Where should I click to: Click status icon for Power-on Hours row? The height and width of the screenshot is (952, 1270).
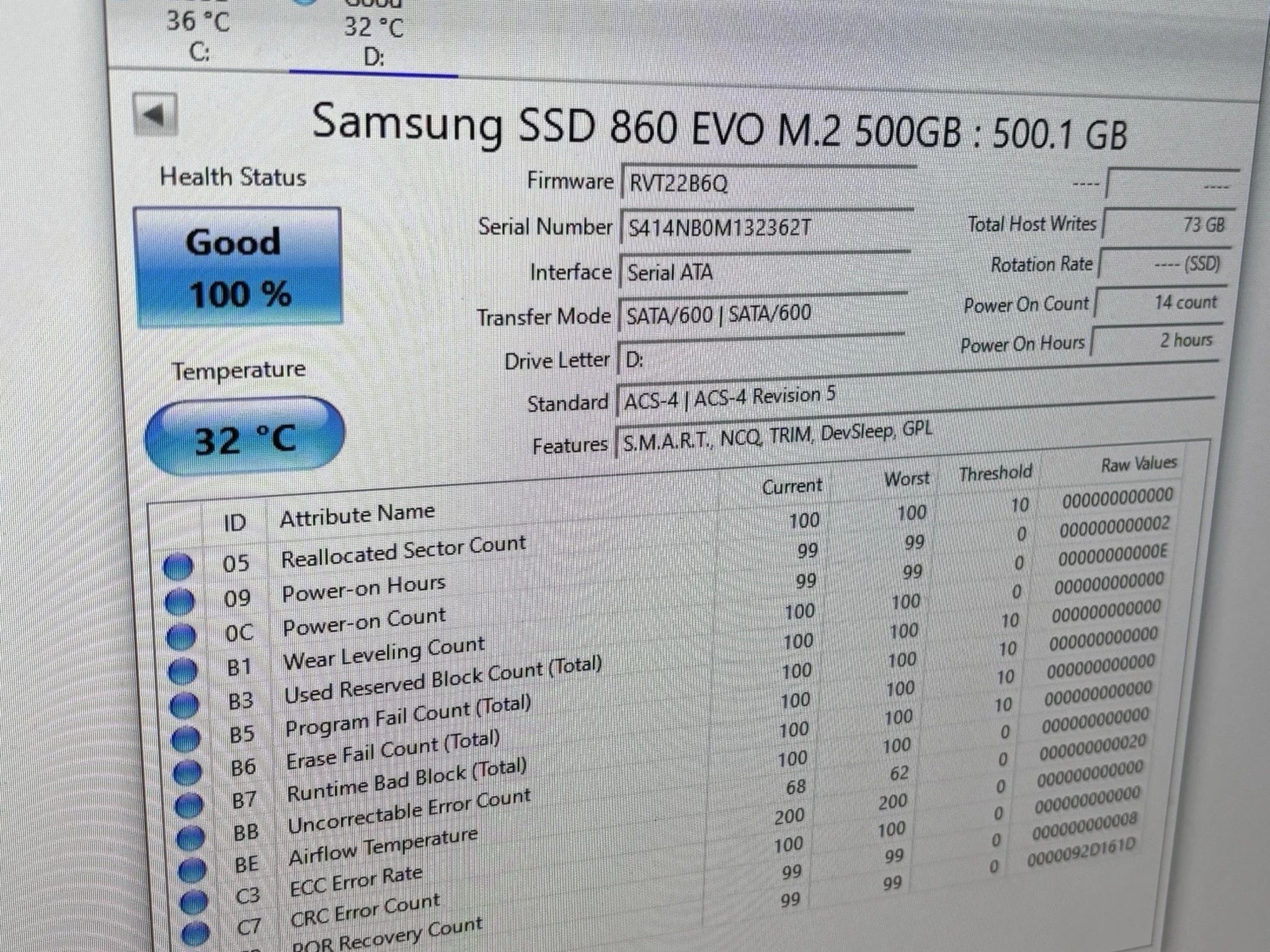[x=180, y=601]
